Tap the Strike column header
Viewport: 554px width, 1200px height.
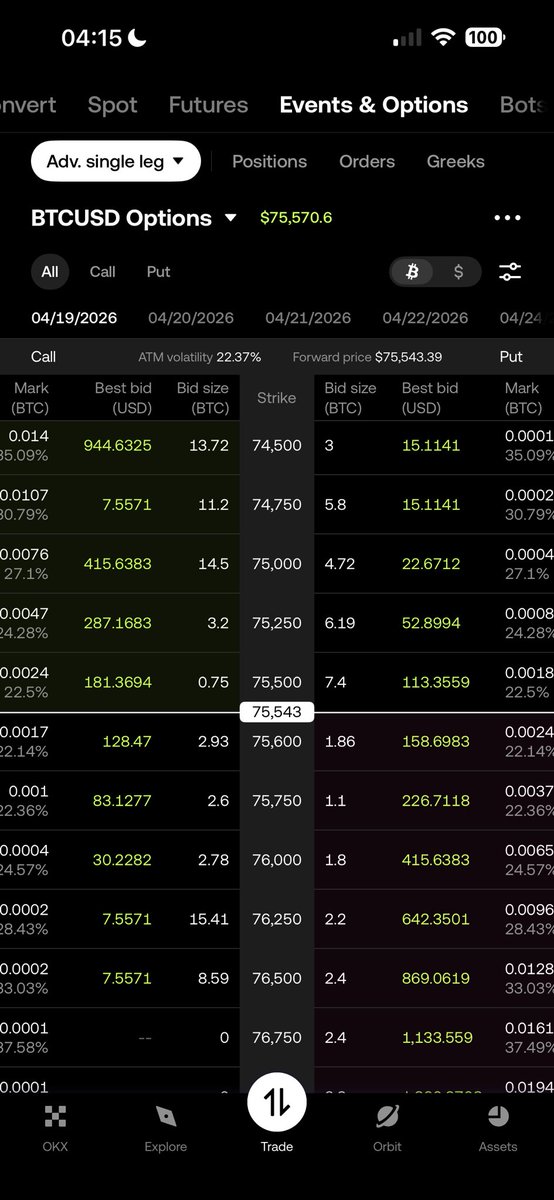tap(277, 397)
